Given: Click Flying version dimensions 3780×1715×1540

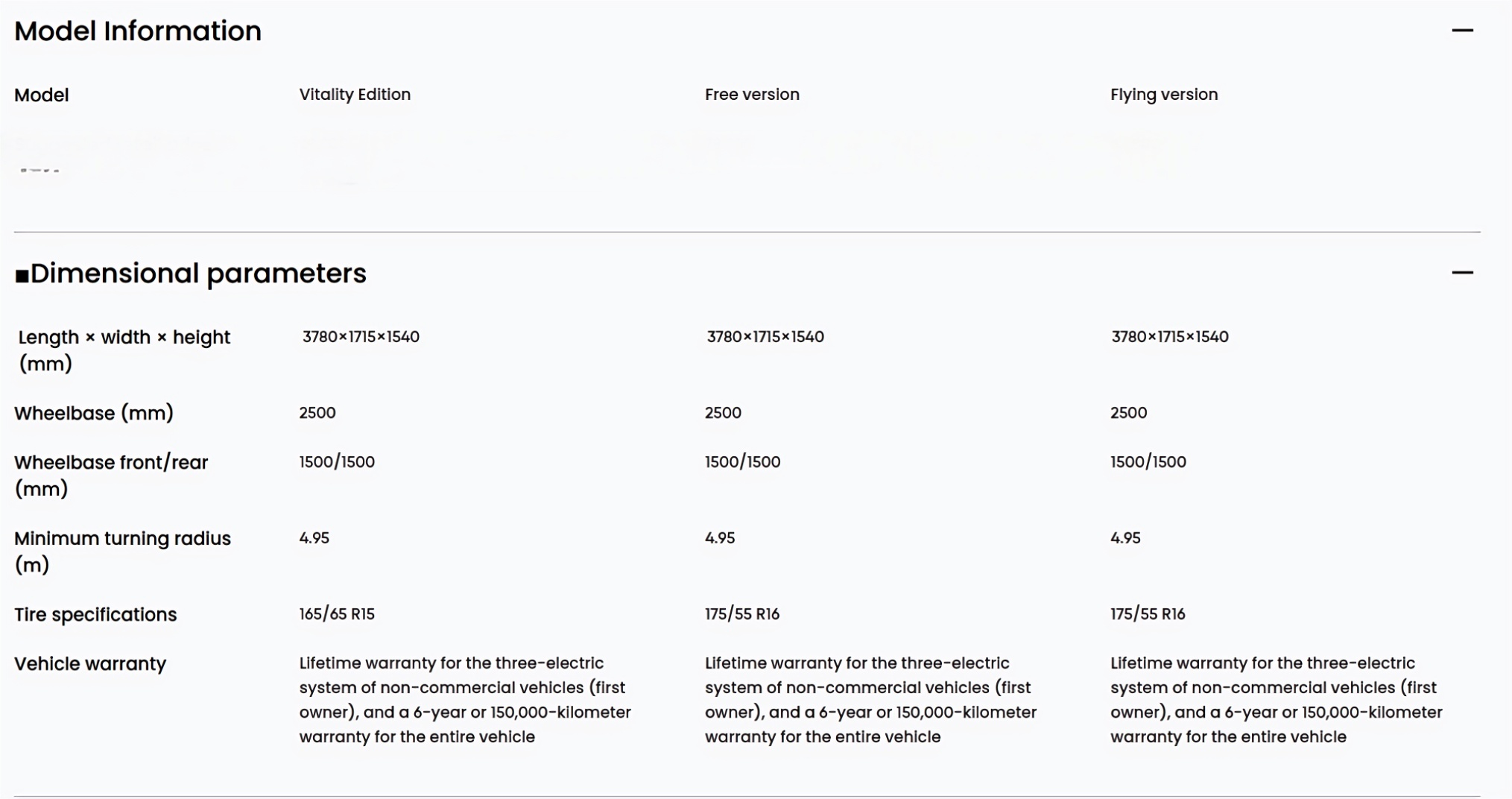Looking at the screenshot, I should pyautogui.click(x=1170, y=337).
